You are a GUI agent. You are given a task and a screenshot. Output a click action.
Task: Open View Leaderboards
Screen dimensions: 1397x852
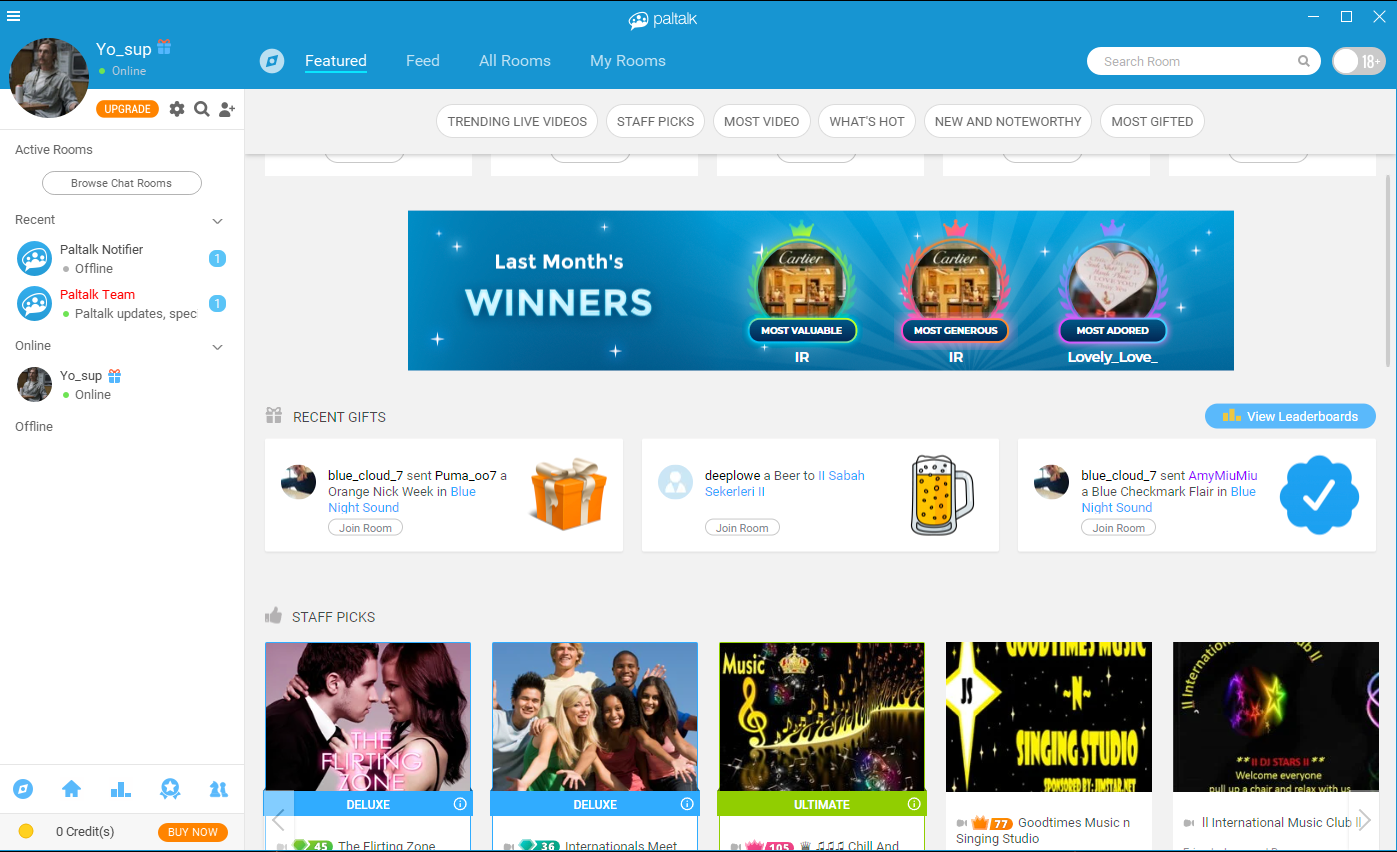click(1290, 416)
